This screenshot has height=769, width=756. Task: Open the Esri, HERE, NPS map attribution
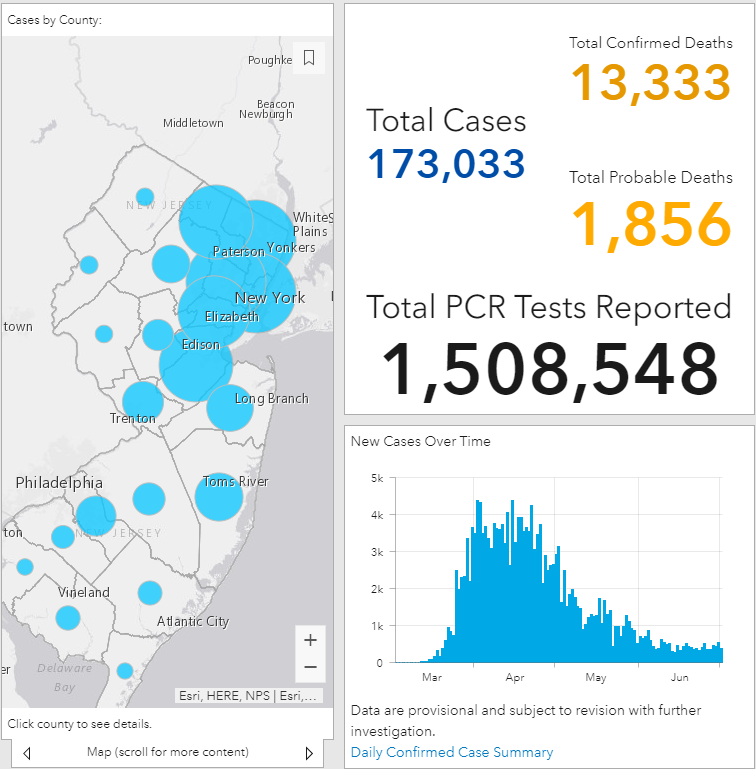249,695
